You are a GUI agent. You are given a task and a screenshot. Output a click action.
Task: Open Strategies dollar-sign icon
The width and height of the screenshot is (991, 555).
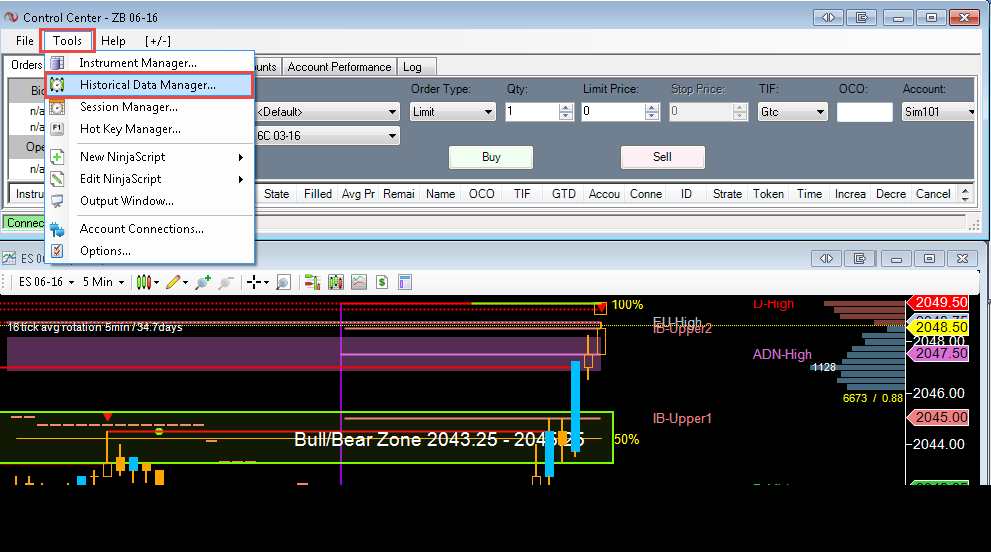(x=382, y=282)
